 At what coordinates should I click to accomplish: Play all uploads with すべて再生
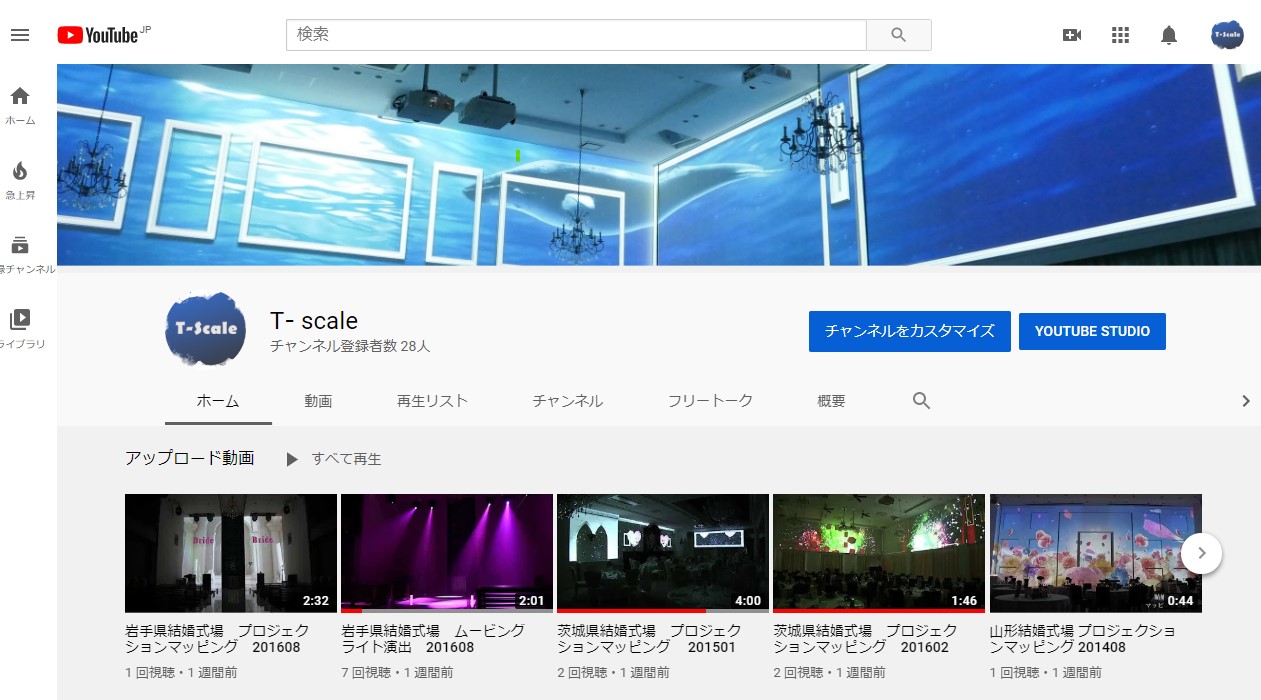pyautogui.click(x=334, y=459)
